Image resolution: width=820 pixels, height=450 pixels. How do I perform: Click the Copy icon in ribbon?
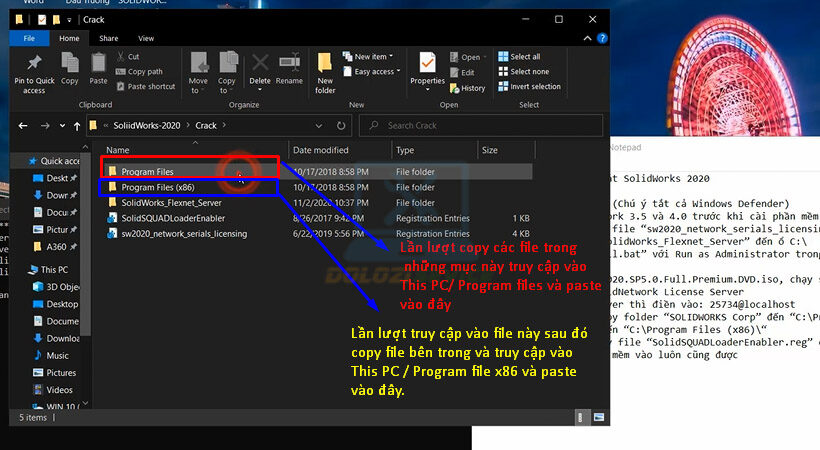point(70,70)
